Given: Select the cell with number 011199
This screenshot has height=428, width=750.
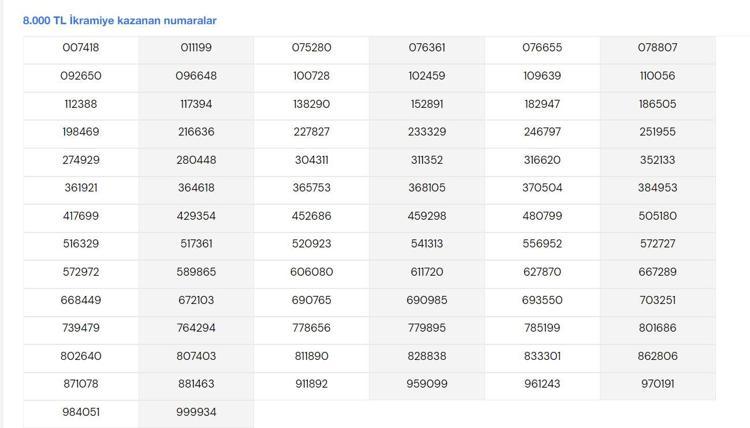Looking at the screenshot, I should click(x=196, y=48).
